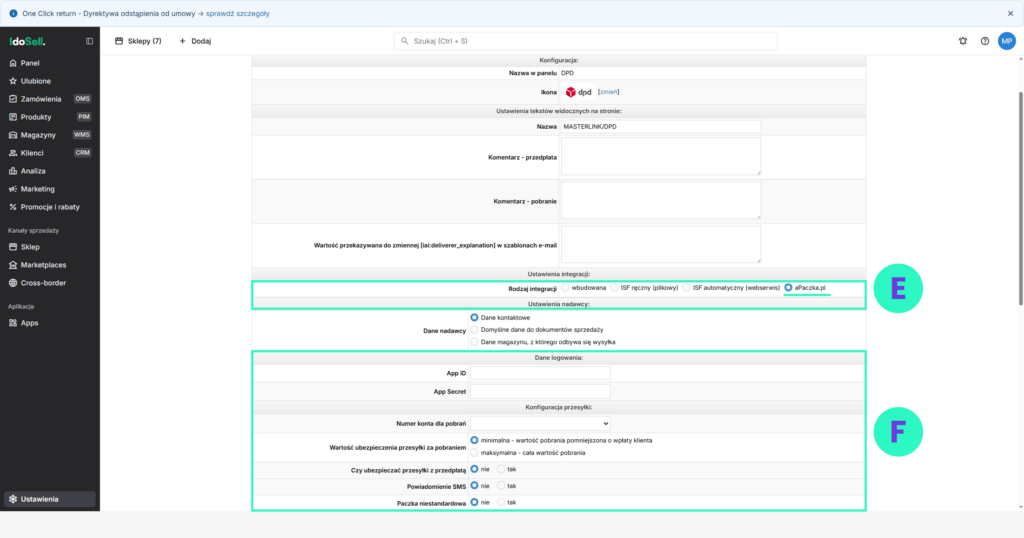Click the page vertical scrollbar

point(1021,198)
